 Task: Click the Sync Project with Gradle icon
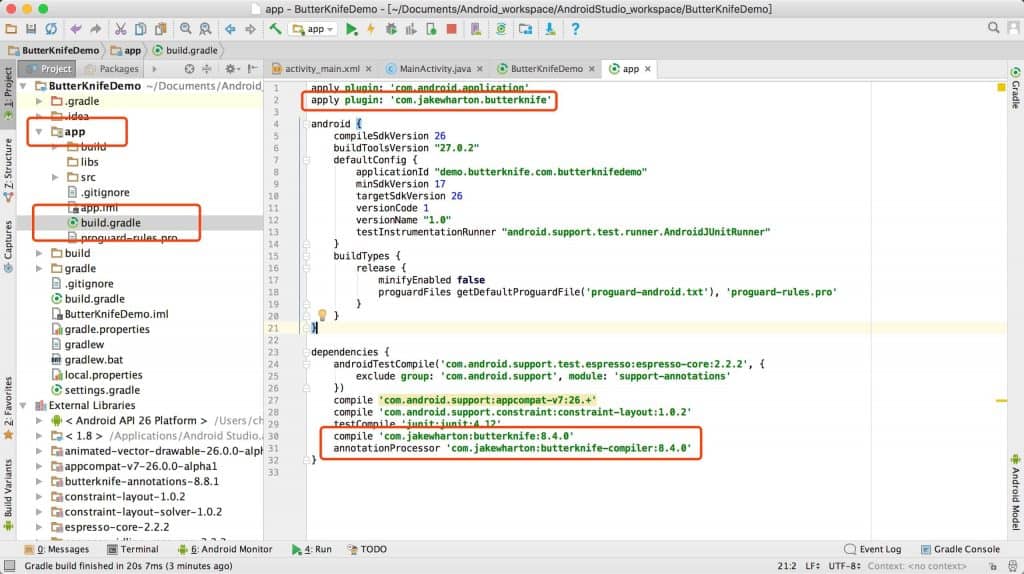tap(501, 29)
